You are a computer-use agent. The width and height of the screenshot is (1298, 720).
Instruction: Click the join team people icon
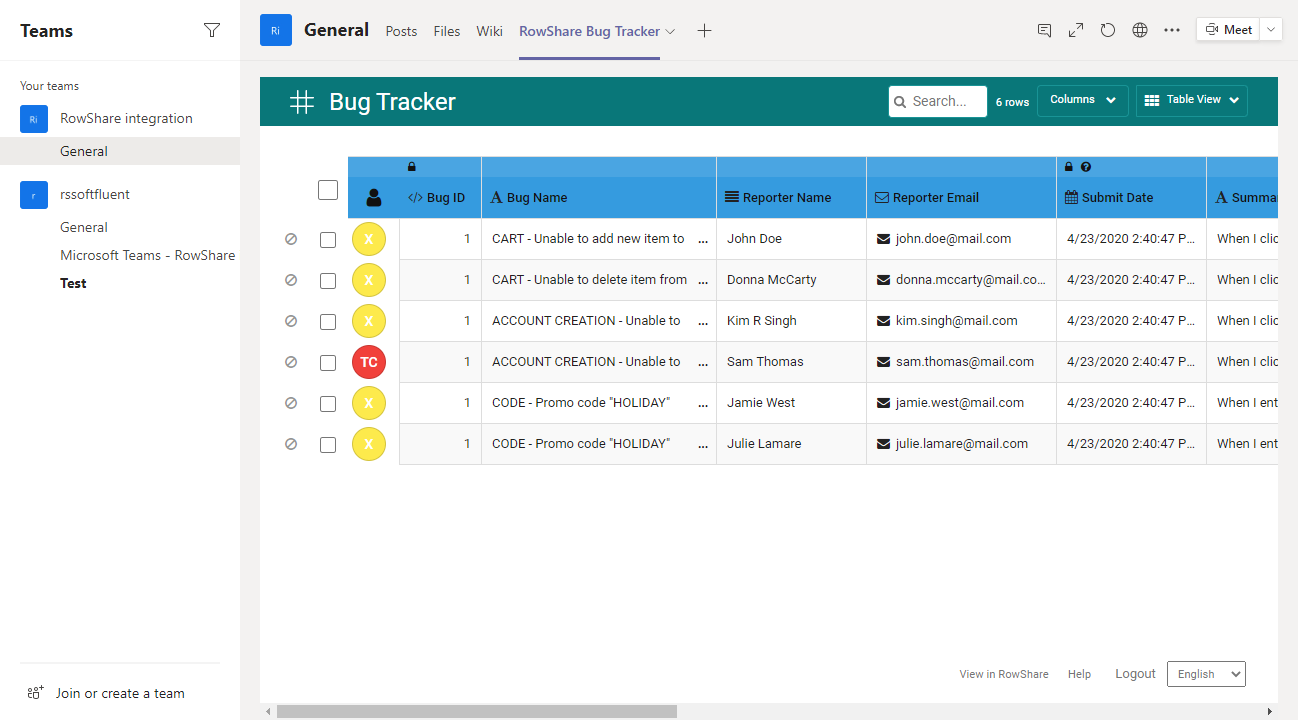point(36,693)
